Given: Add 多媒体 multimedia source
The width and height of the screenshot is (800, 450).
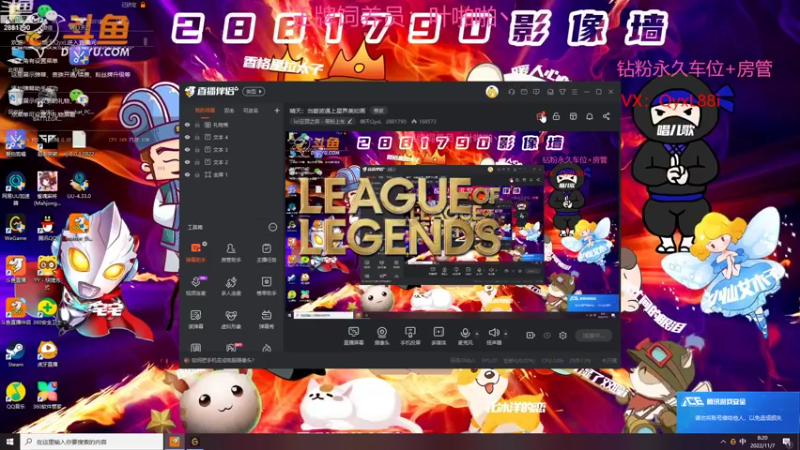Looking at the screenshot, I should pyautogui.click(x=438, y=336).
